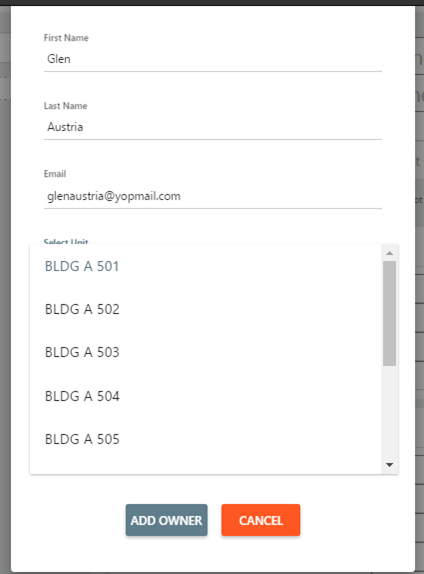The height and width of the screenshot is (574, 424).
Task: Select the BLDG A 504 option
Action: 205,396
